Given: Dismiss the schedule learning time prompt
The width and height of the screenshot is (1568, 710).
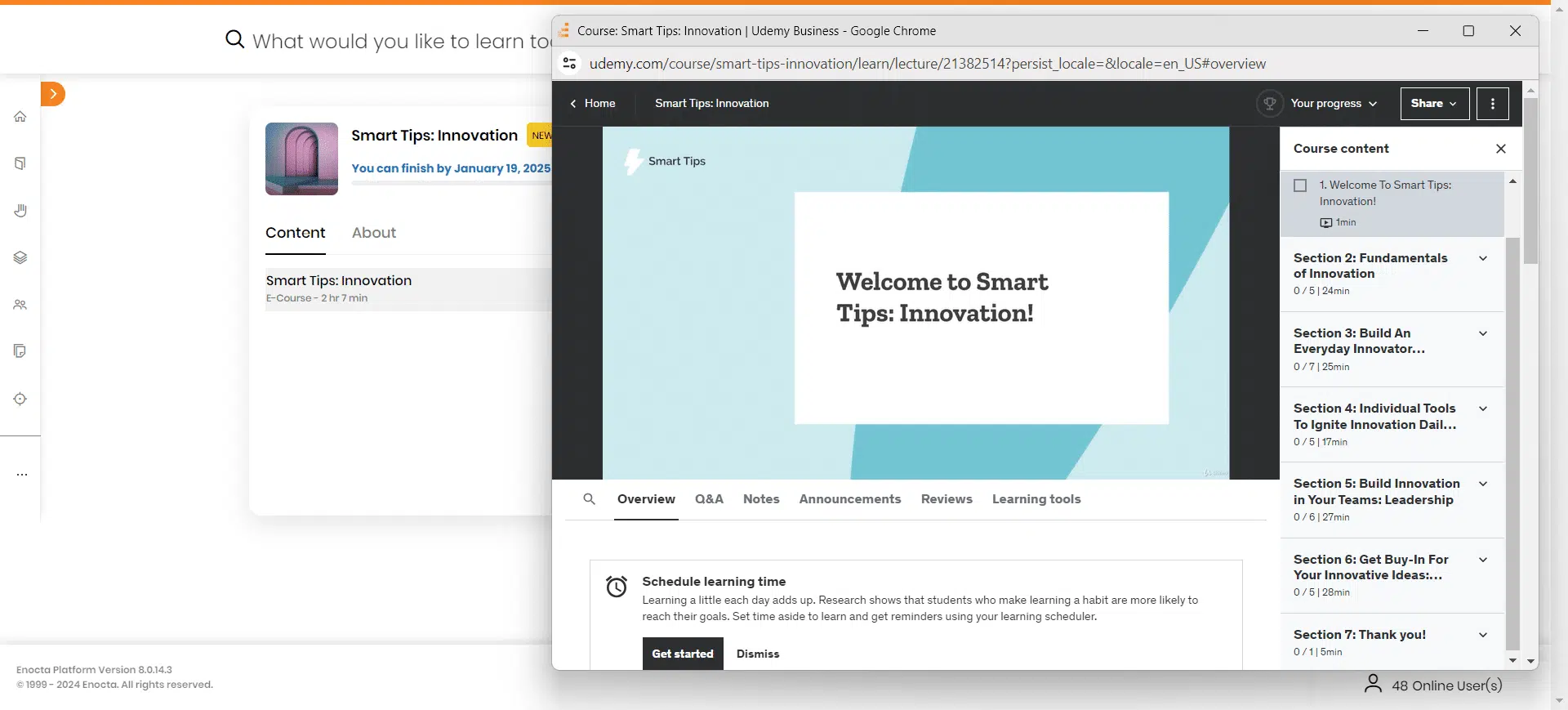Looking at the screenshot, I should [758, 654].
